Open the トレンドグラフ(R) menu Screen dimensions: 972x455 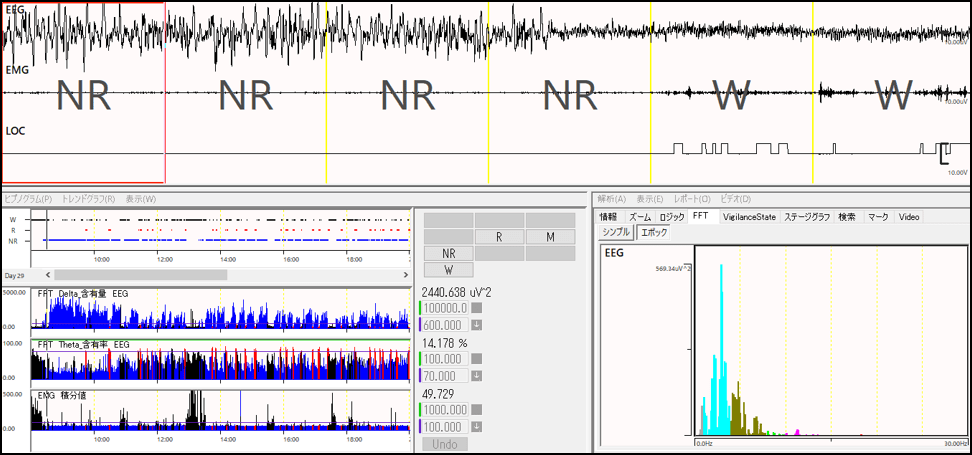coord(88,199)
